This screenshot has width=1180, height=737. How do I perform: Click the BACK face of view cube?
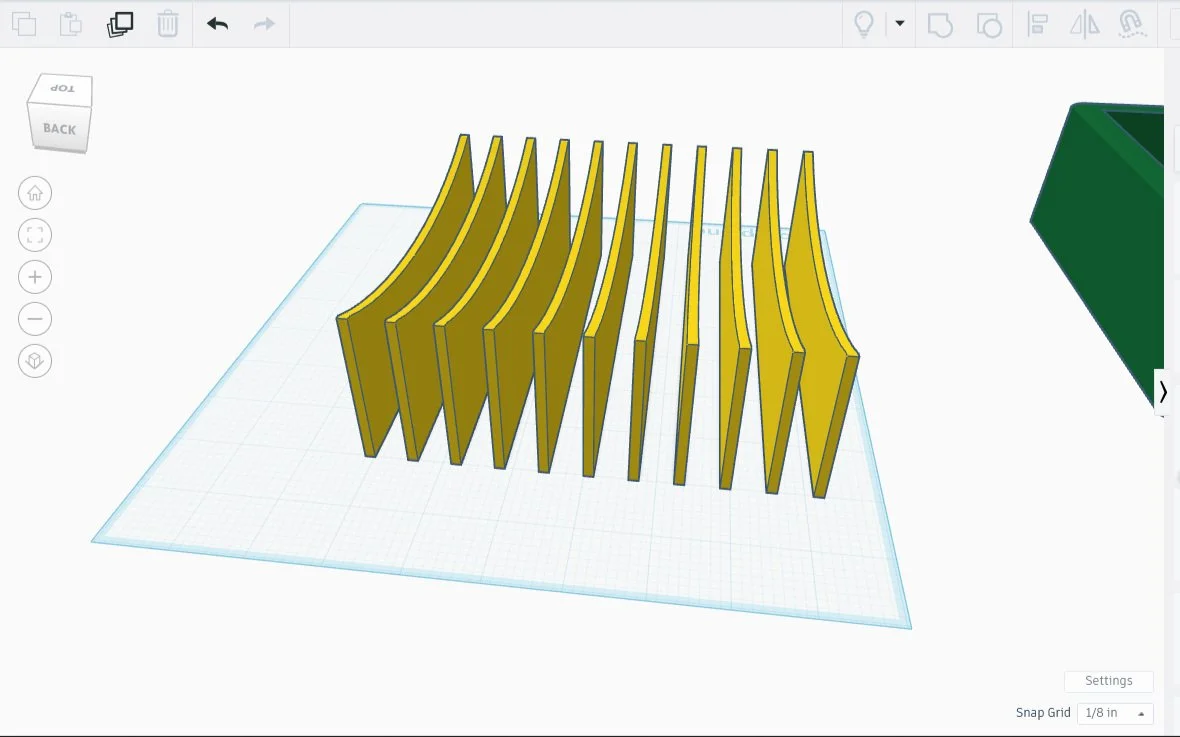coord(59,129)
